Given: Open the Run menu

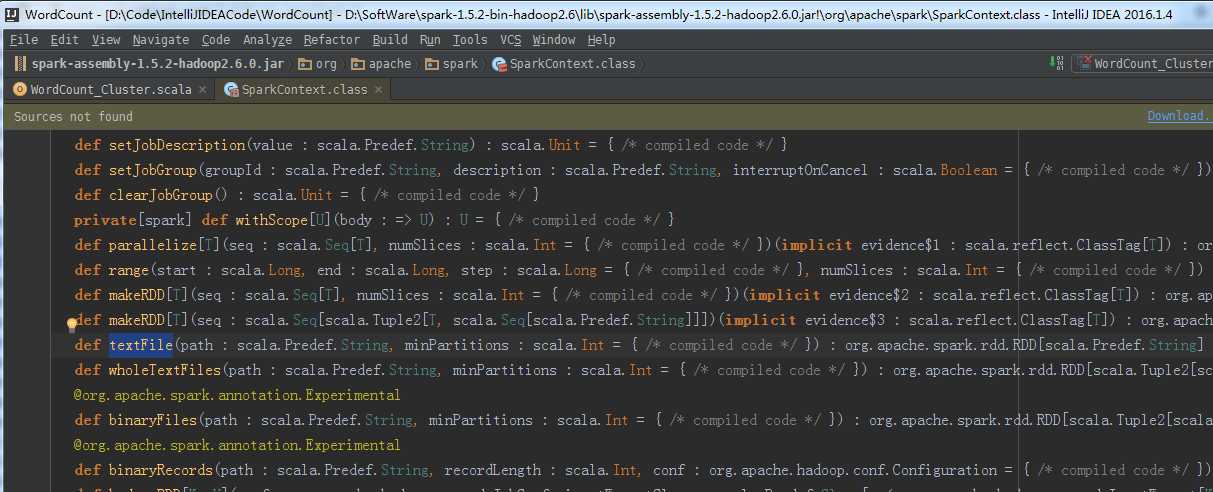Looking at the screenshot, I should [x=430, y=40].
